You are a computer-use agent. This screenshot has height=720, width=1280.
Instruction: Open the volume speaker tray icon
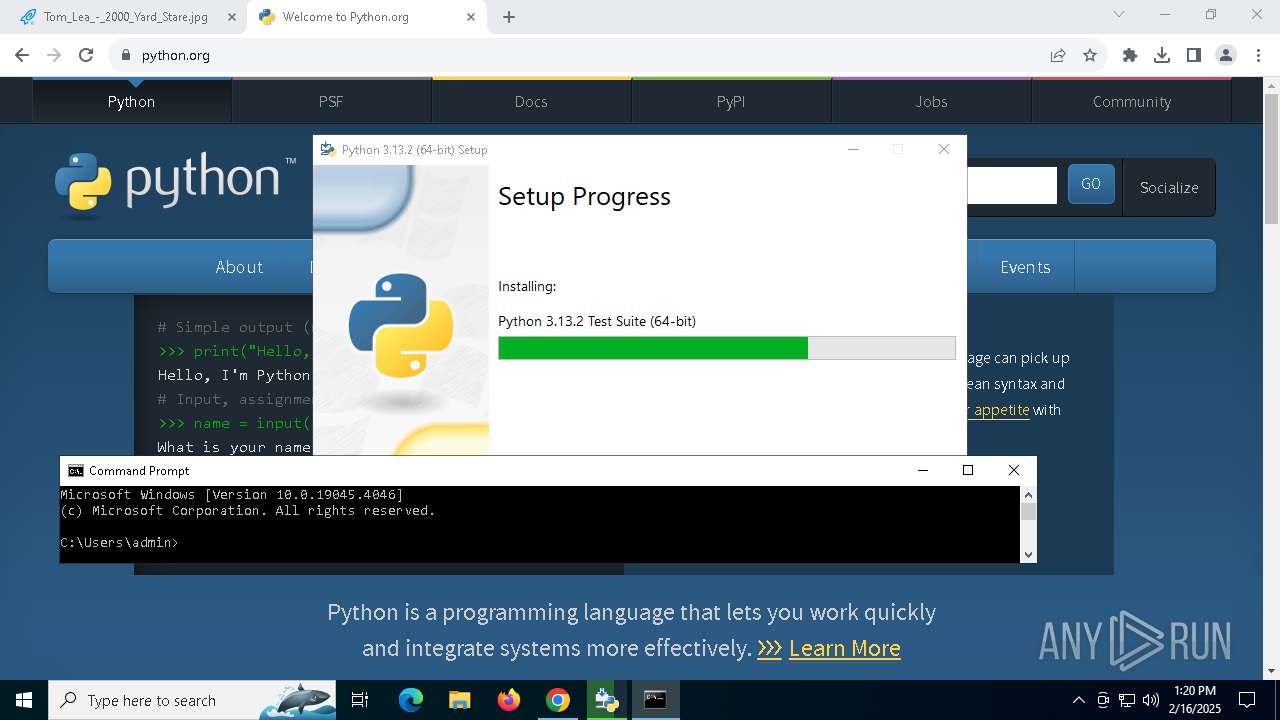coord(1151,700)
